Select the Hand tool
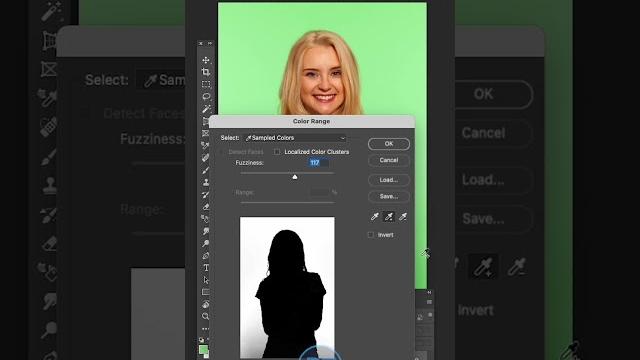 [206, 304]
